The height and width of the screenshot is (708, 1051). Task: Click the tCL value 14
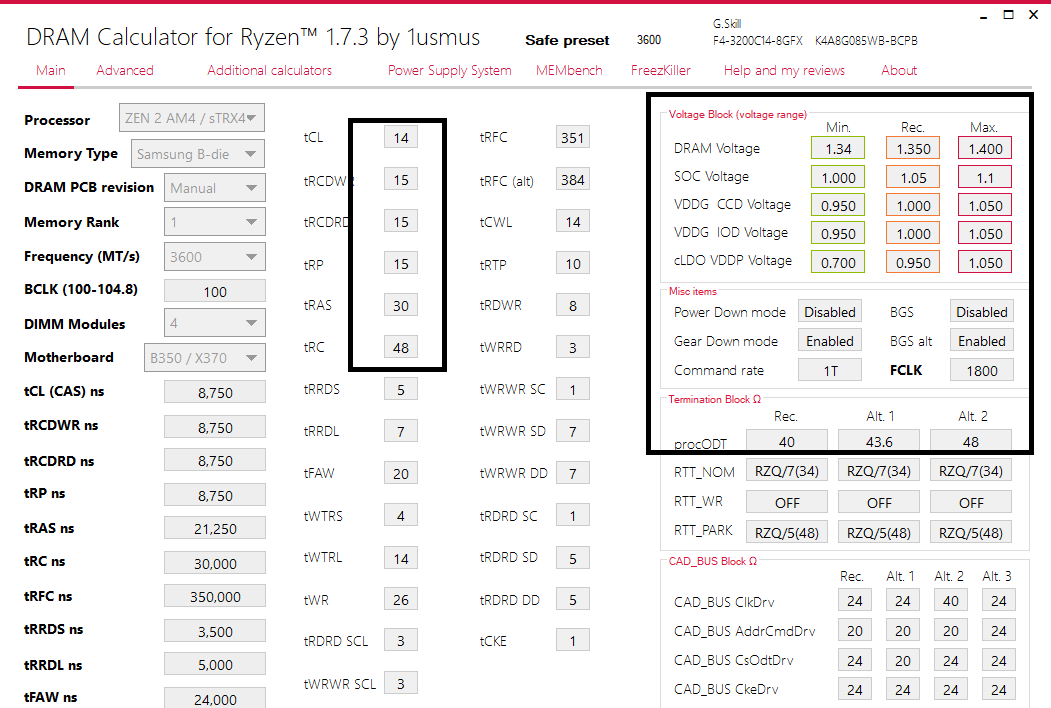(401, 137)
